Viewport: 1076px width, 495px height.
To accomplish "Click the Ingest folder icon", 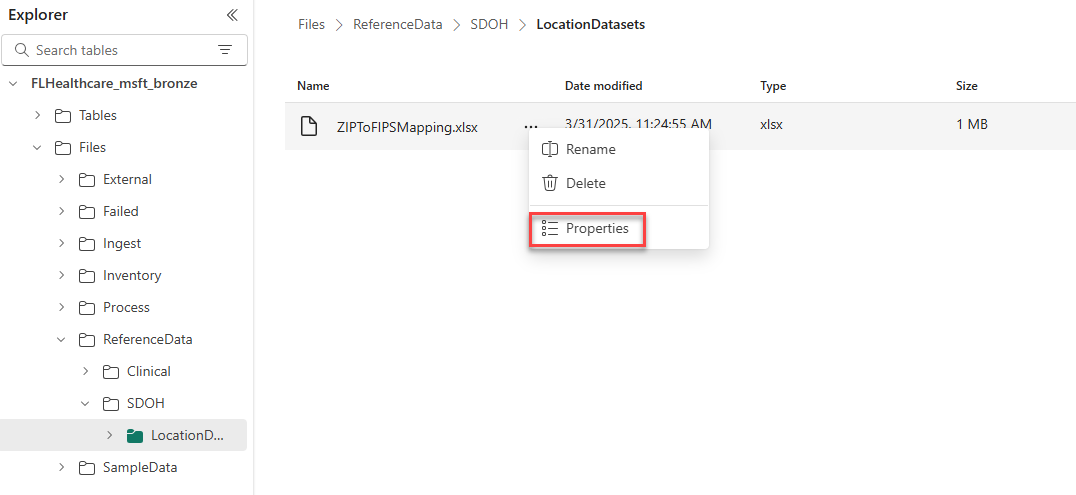I will pyautogui.click(x=87, y=243).
